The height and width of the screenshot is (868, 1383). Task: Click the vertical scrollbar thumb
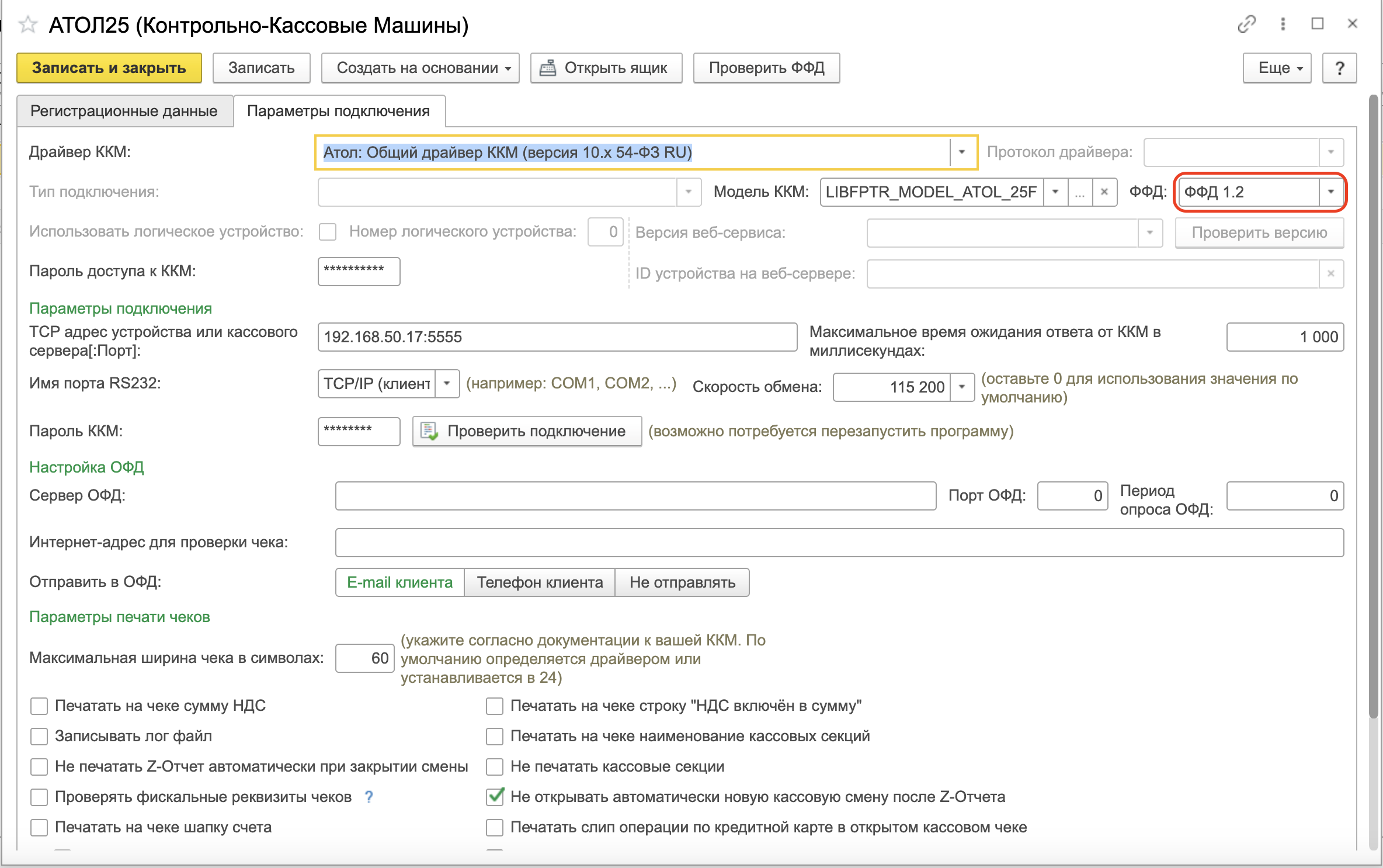tap(1374, 406)
